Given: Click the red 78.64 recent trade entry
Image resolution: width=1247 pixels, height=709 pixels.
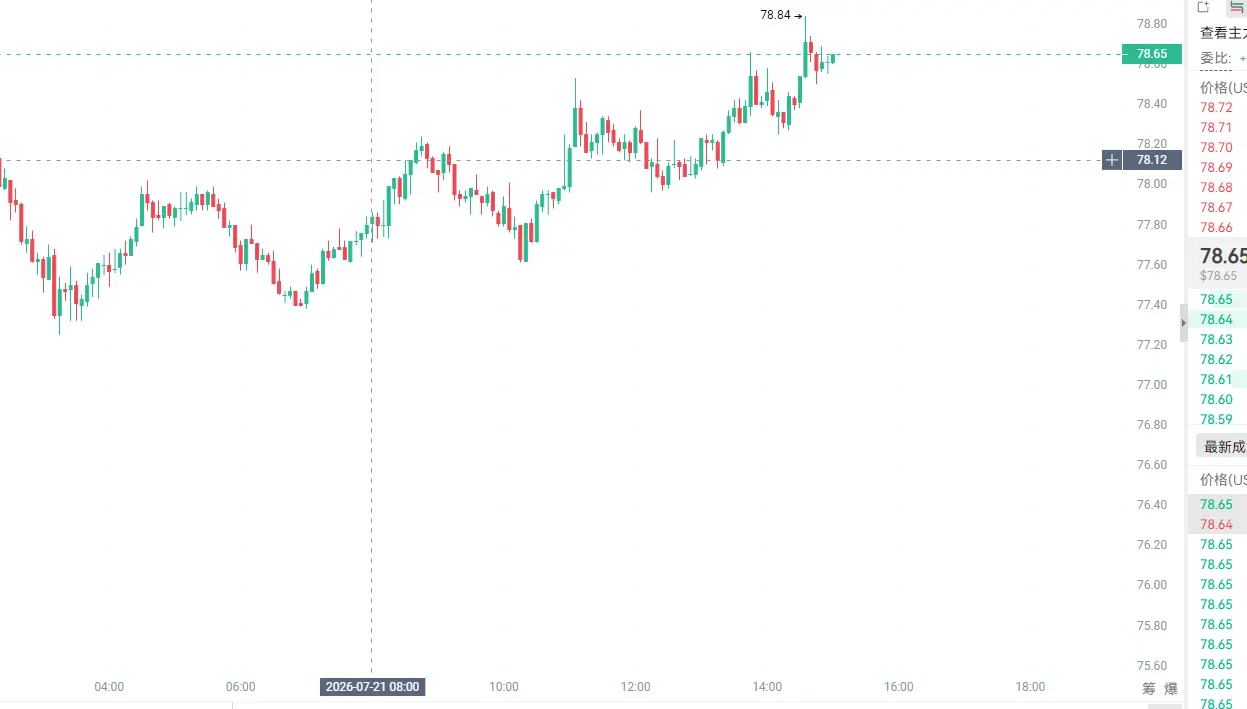Looking at the screenshot, I should point(1216,524).
